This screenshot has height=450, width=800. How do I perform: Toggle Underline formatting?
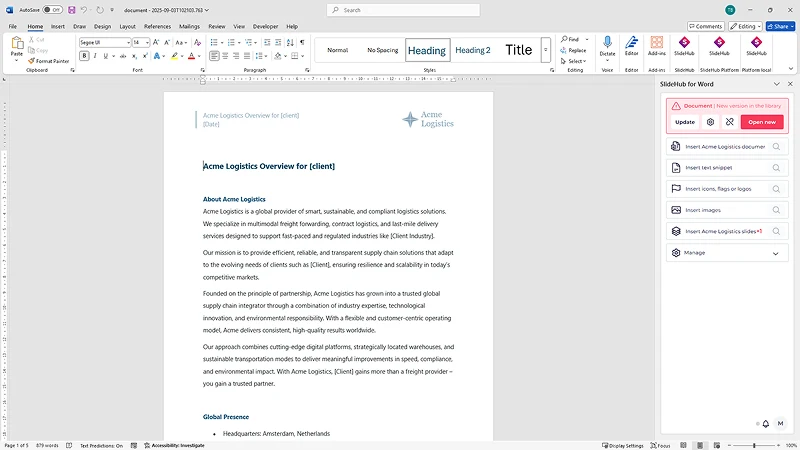pyautogui.click(x=106, y=56)
